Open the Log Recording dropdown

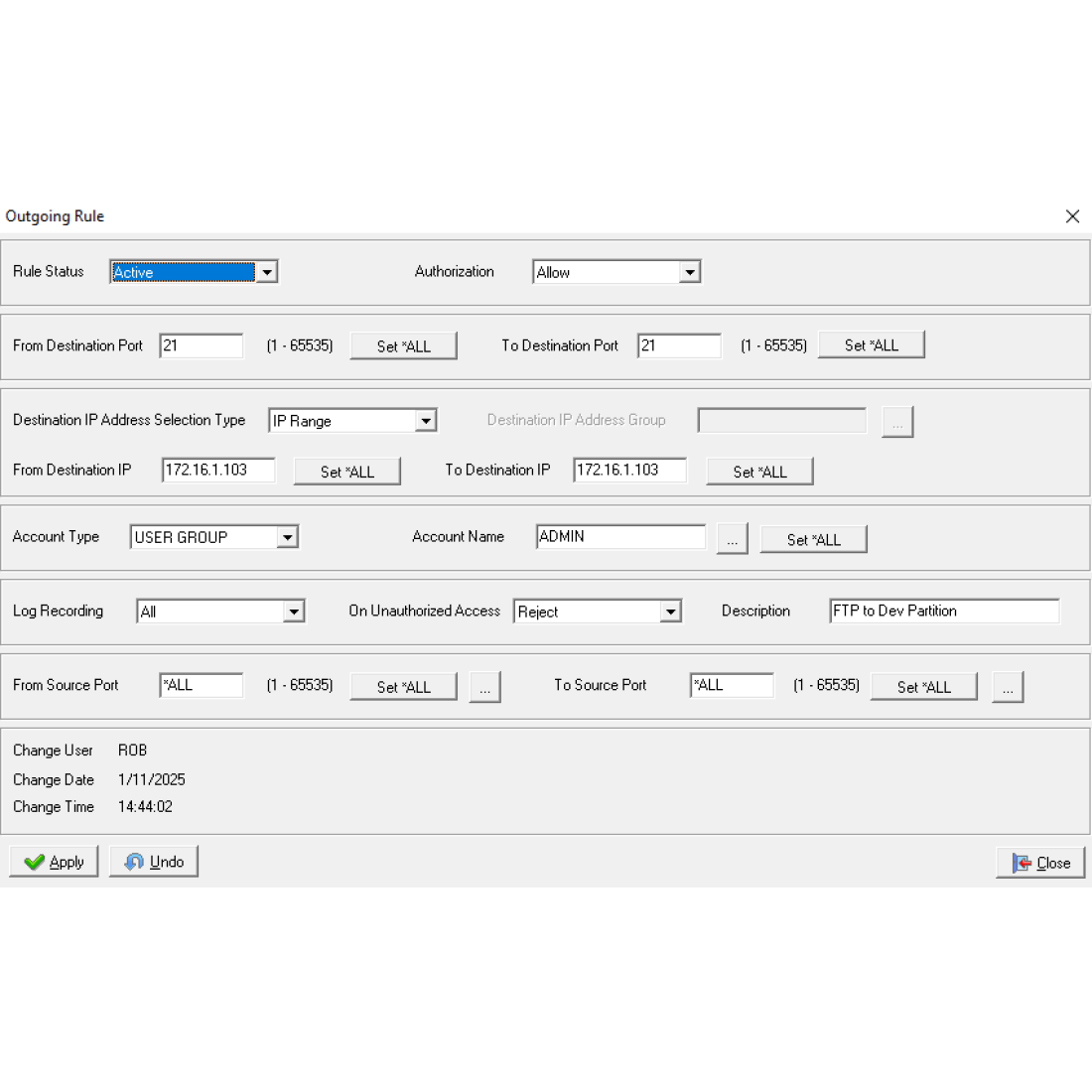coord(294,611)
